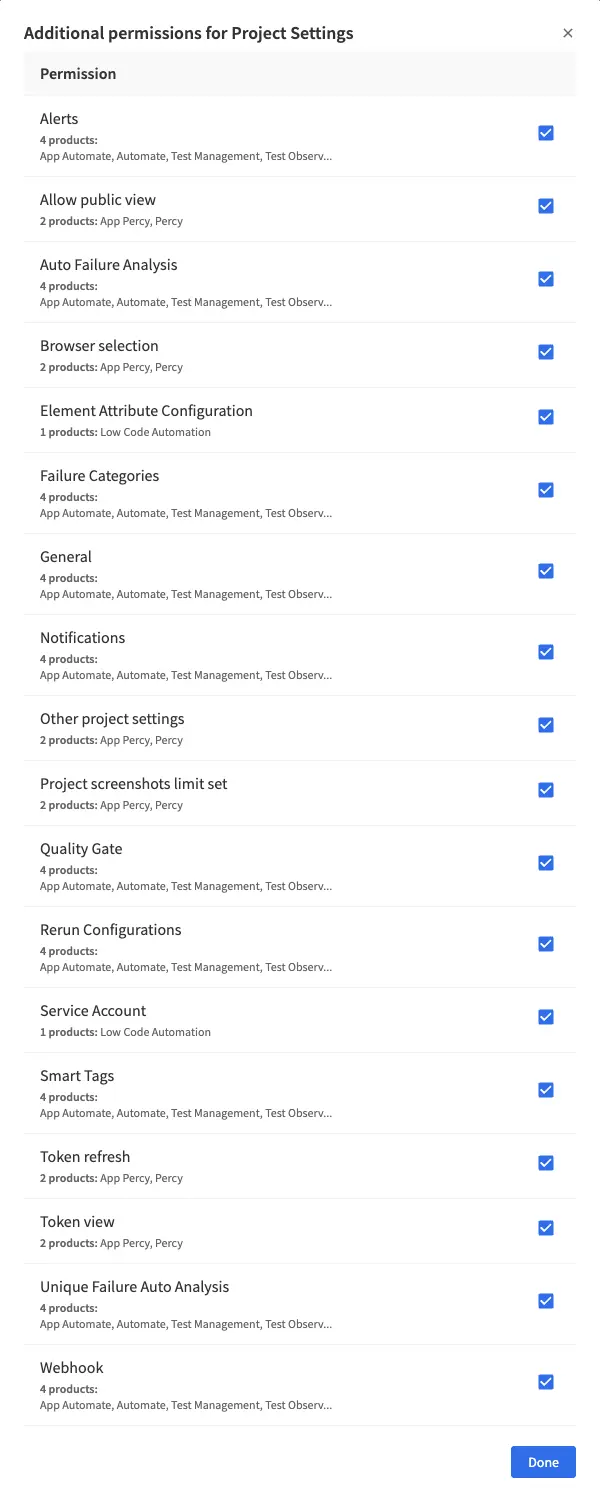Uncheck the General permission checkbox

click(546, 570)
